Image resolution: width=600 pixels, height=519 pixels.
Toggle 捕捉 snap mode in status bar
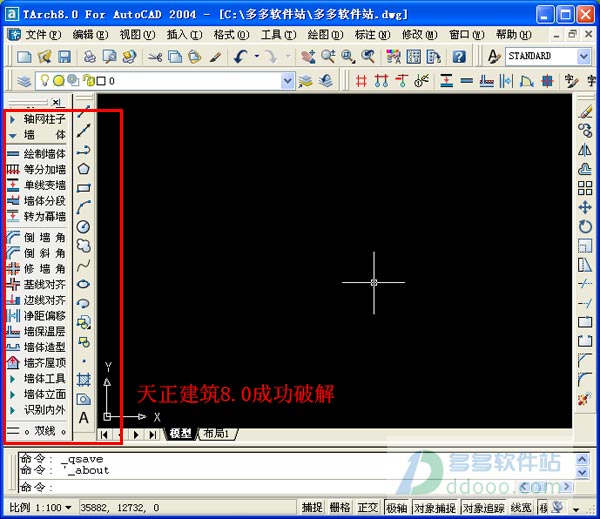[312, 508]
